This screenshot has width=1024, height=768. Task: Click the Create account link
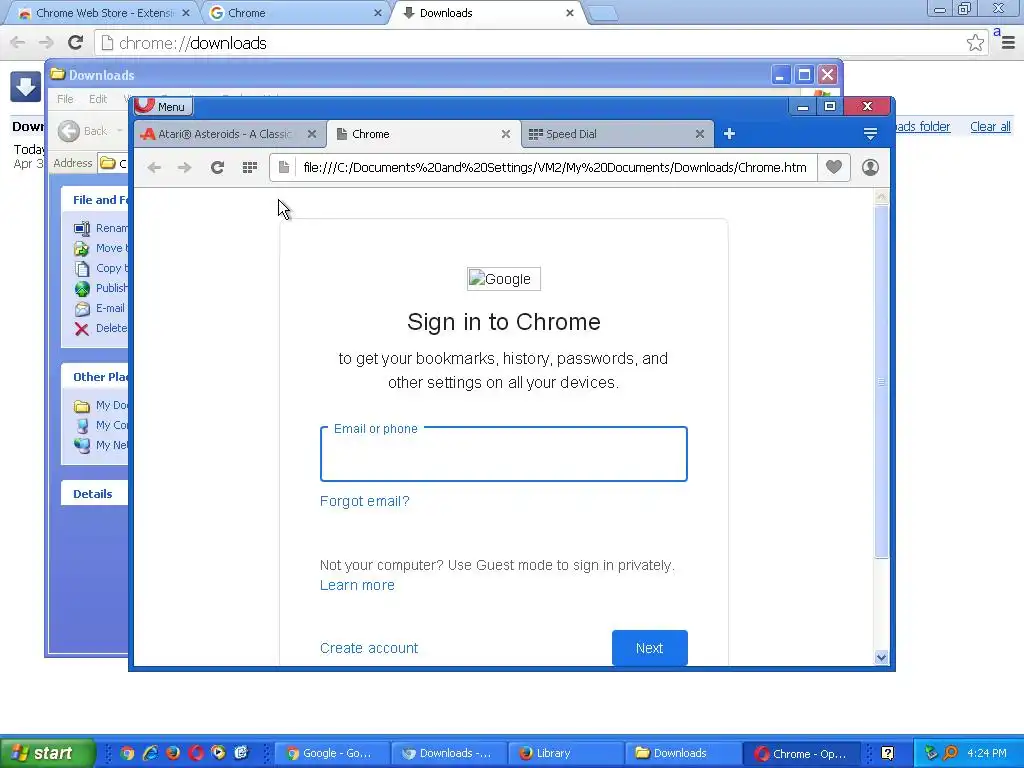click(369, 648)
